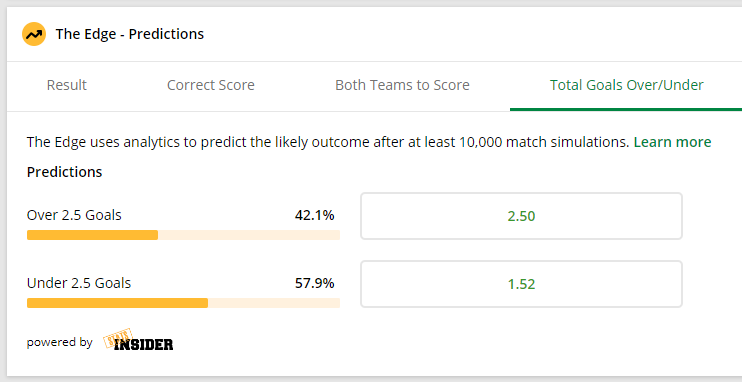Click The Edge - Predictions heading
This screenshot has width=742, height=382.
coord(130,34)
